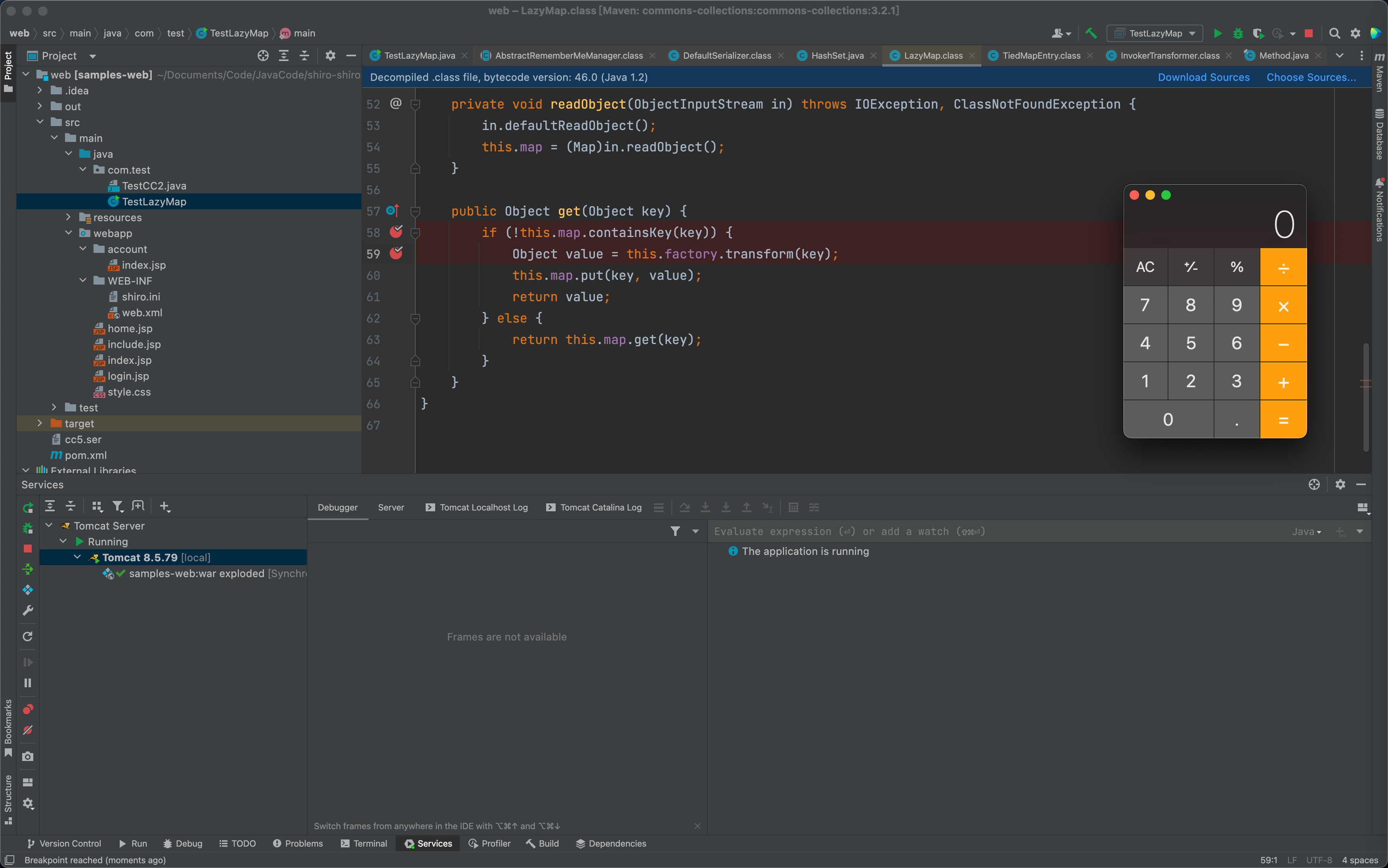Click the Build hammer icon
1388x868 pixels.
point(1091,33)
